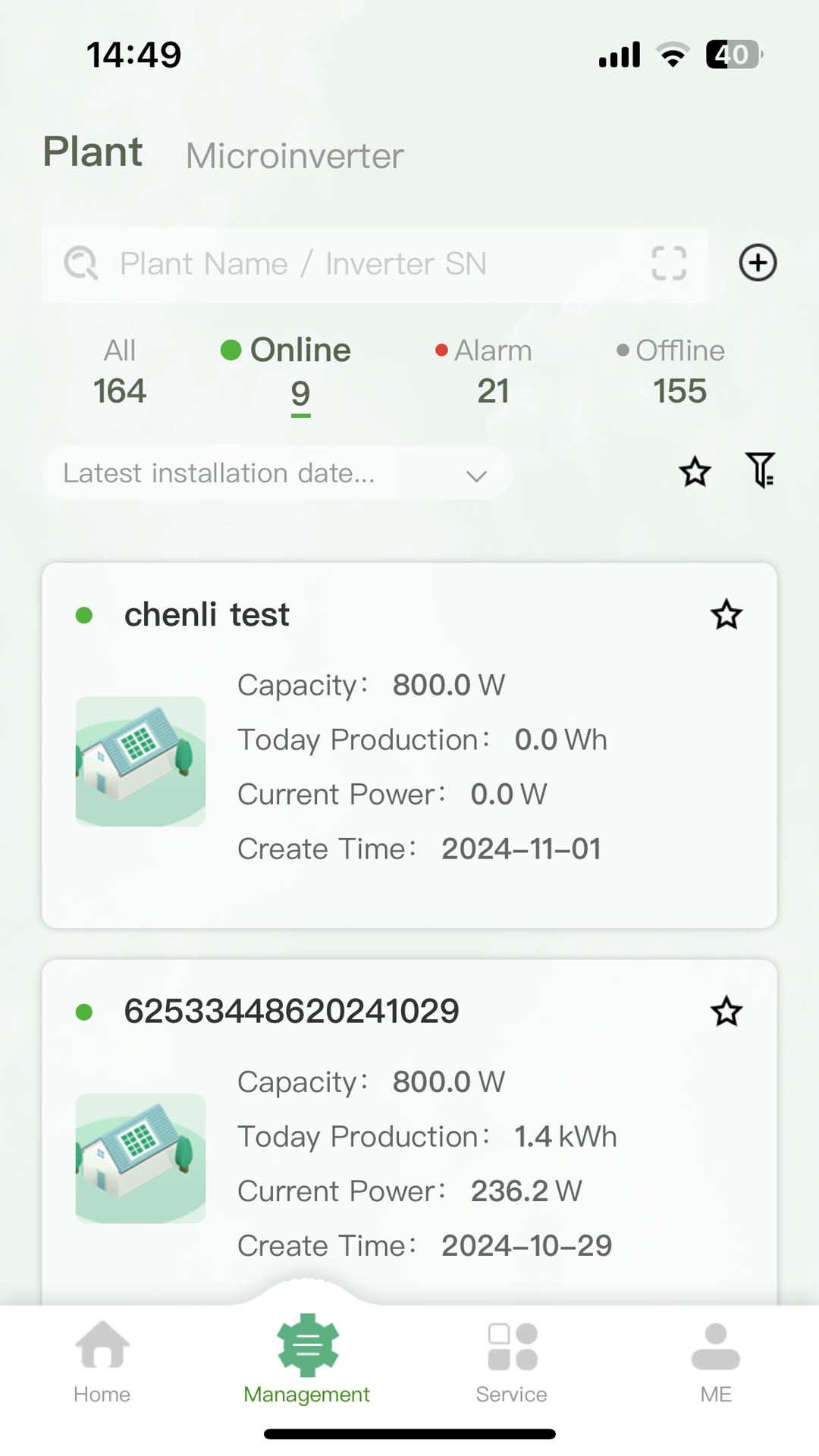
Task: Show All 164 plants
Action: (x=120, y=372)
